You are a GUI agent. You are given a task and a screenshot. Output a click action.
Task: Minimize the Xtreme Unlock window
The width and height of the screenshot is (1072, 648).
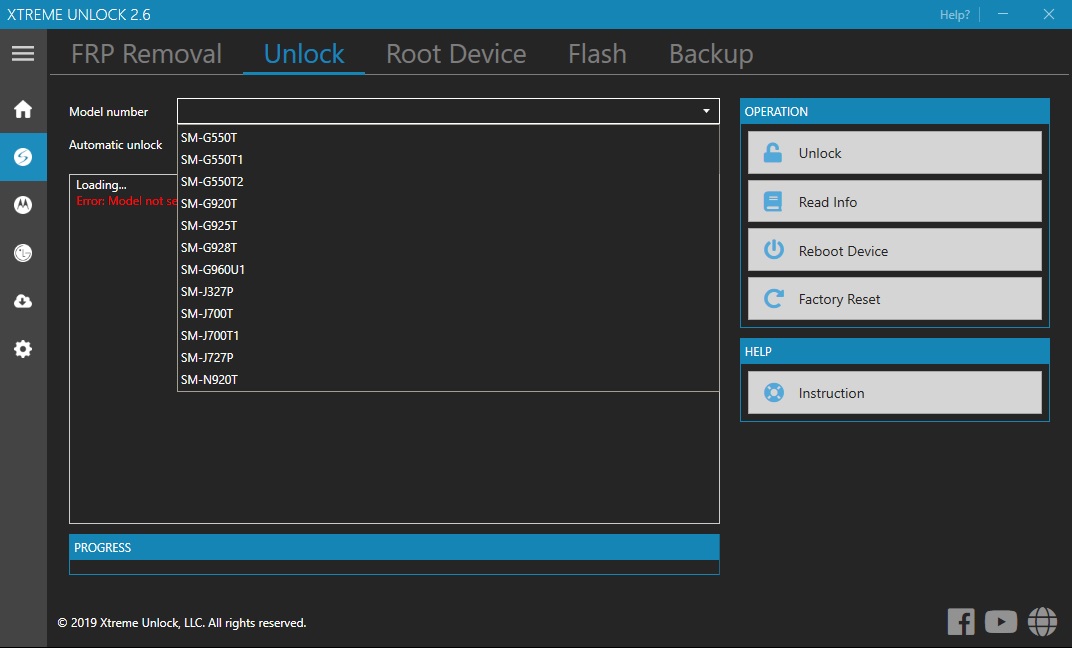coord(1003,14)
